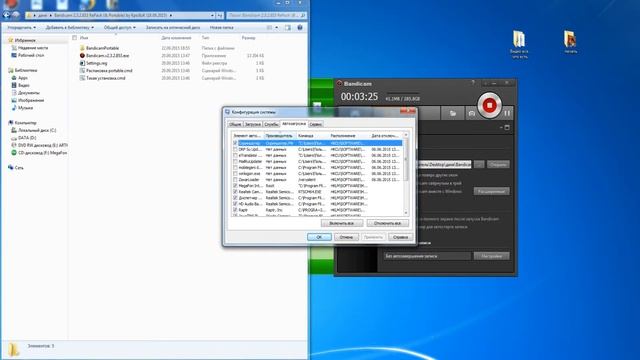This screenshot has height=360, width=640.
Task: Open Локальный диск (C:) in the sidebar
Action: [37, 130]
